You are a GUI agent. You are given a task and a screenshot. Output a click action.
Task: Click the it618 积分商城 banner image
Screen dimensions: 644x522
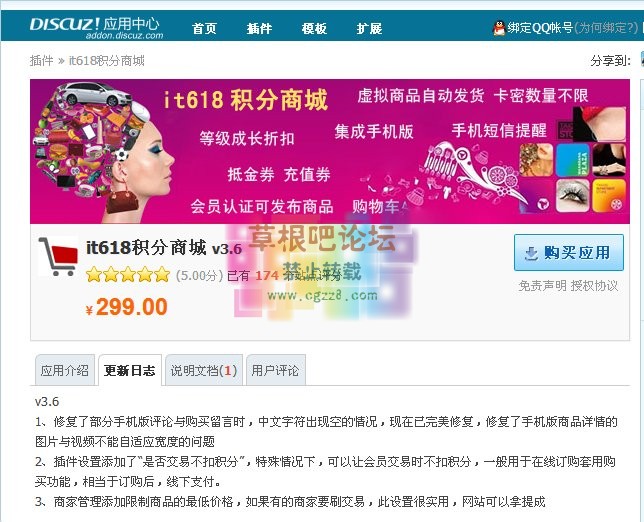[x=330, y=151]
